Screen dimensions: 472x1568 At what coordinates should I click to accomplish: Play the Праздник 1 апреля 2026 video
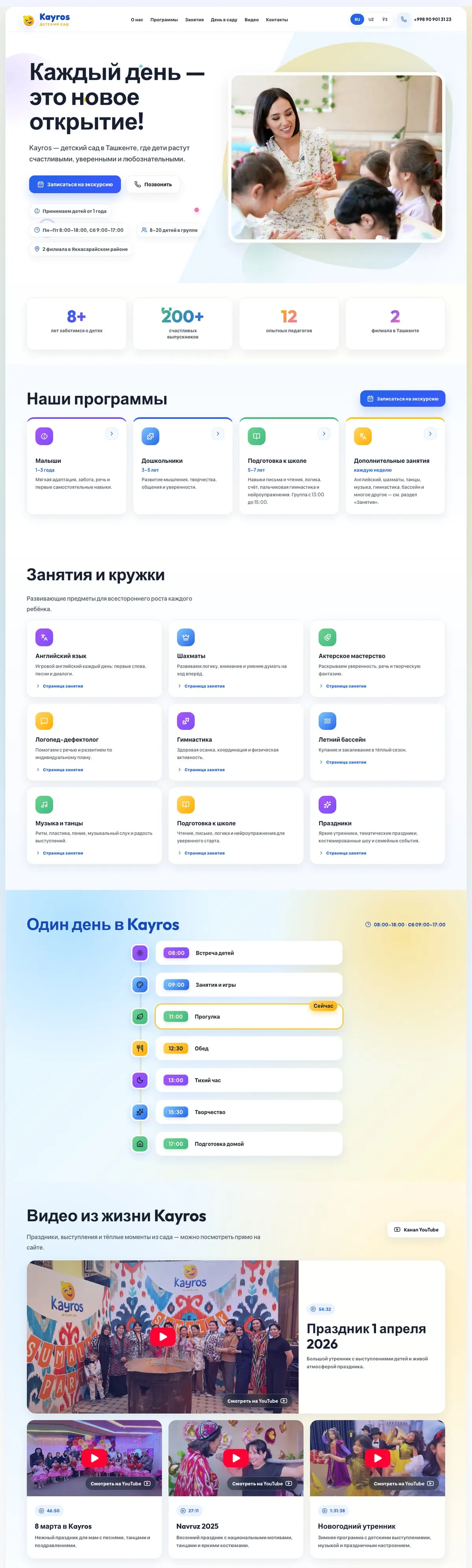tap(163, 1336)
